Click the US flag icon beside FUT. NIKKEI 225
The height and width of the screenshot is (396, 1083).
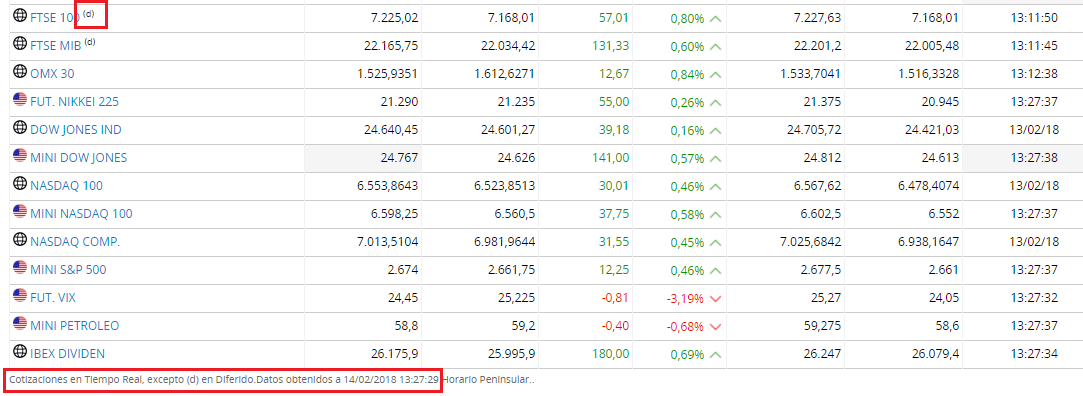pyautogui.click(x=20, y=100)
